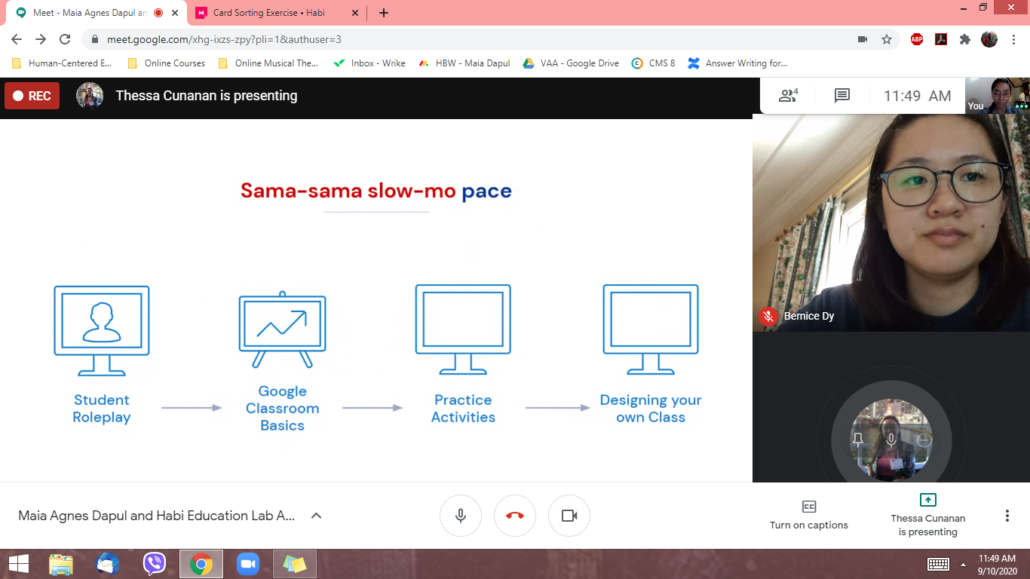Open the participants list icon
This screenshot has height=579, width=1030.
click(788, 96)
